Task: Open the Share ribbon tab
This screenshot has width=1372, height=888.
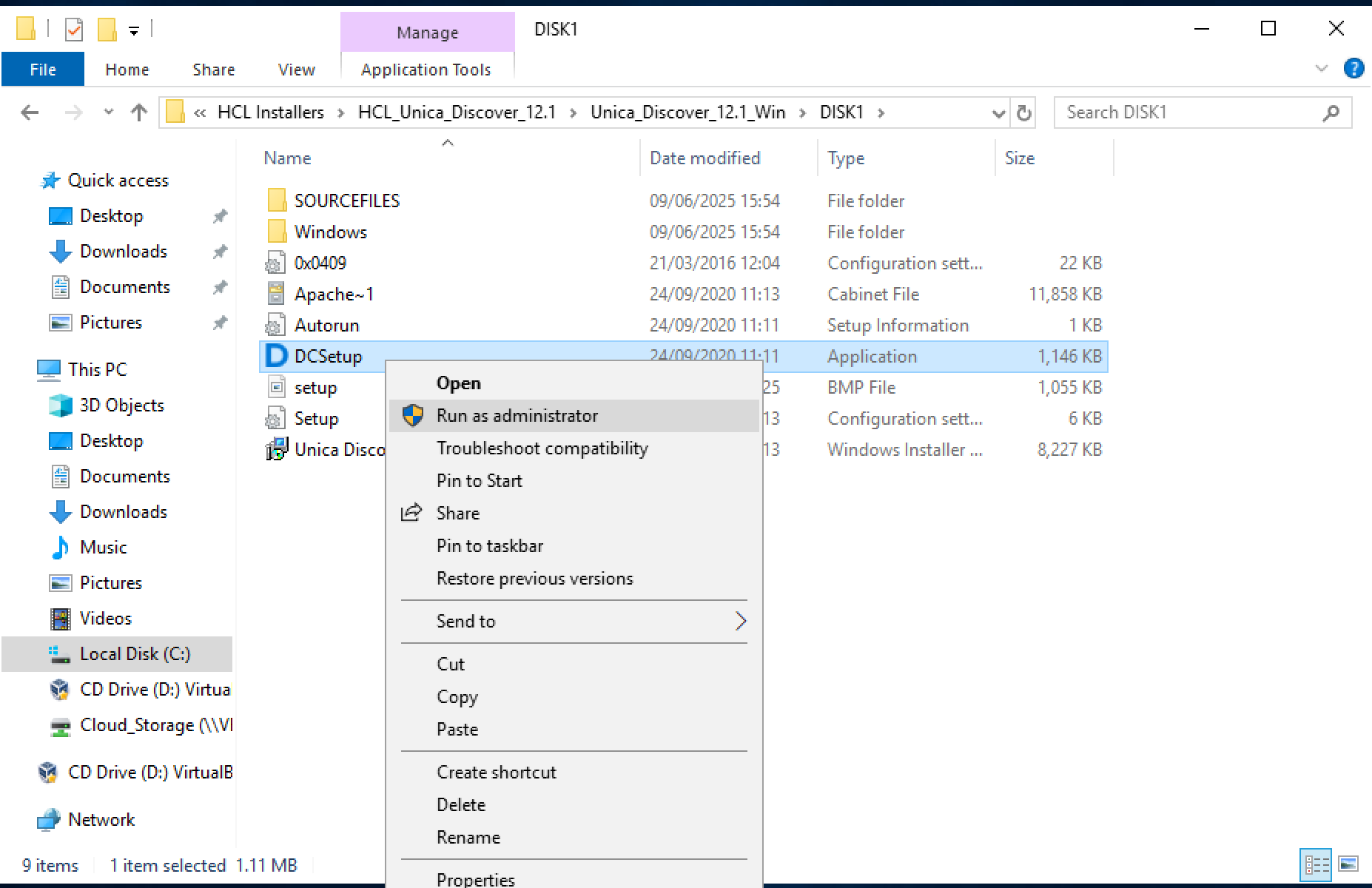Action: [214, 70]
